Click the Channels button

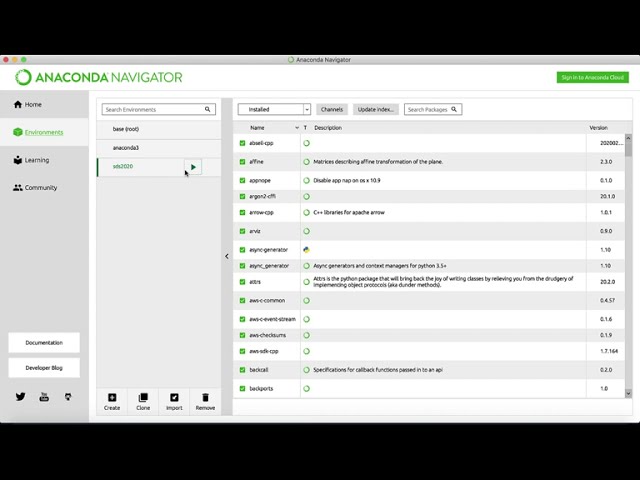pyautogui.click(x=332, y=109)
